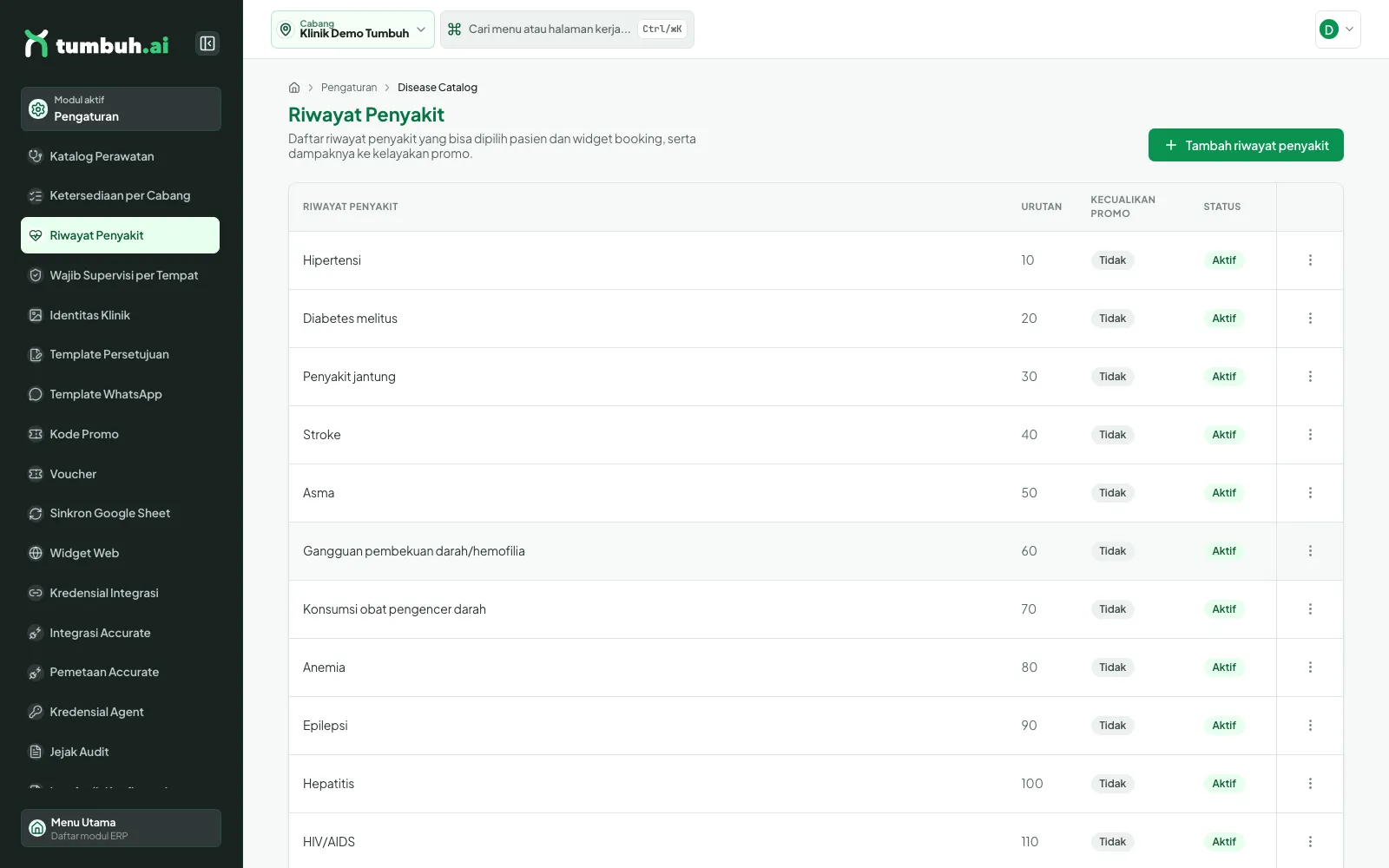Image resolution: width=1389 pixels, height=868 pixels.
Task: Select Riwayat Penyakit in the sidebar
Action: pos(120,235)
